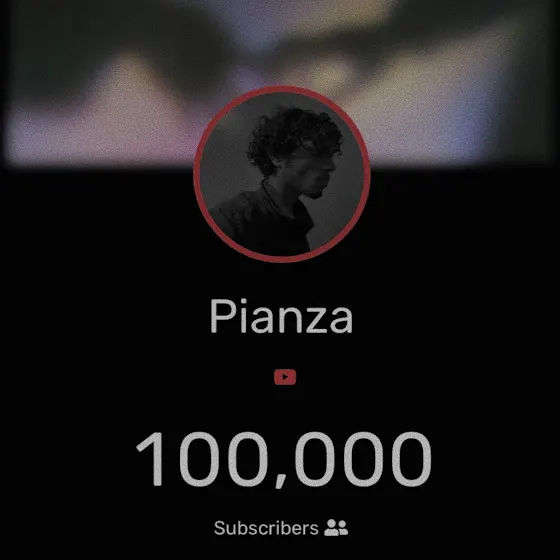Click the first zero after the 1

click(x=199, y=459)
